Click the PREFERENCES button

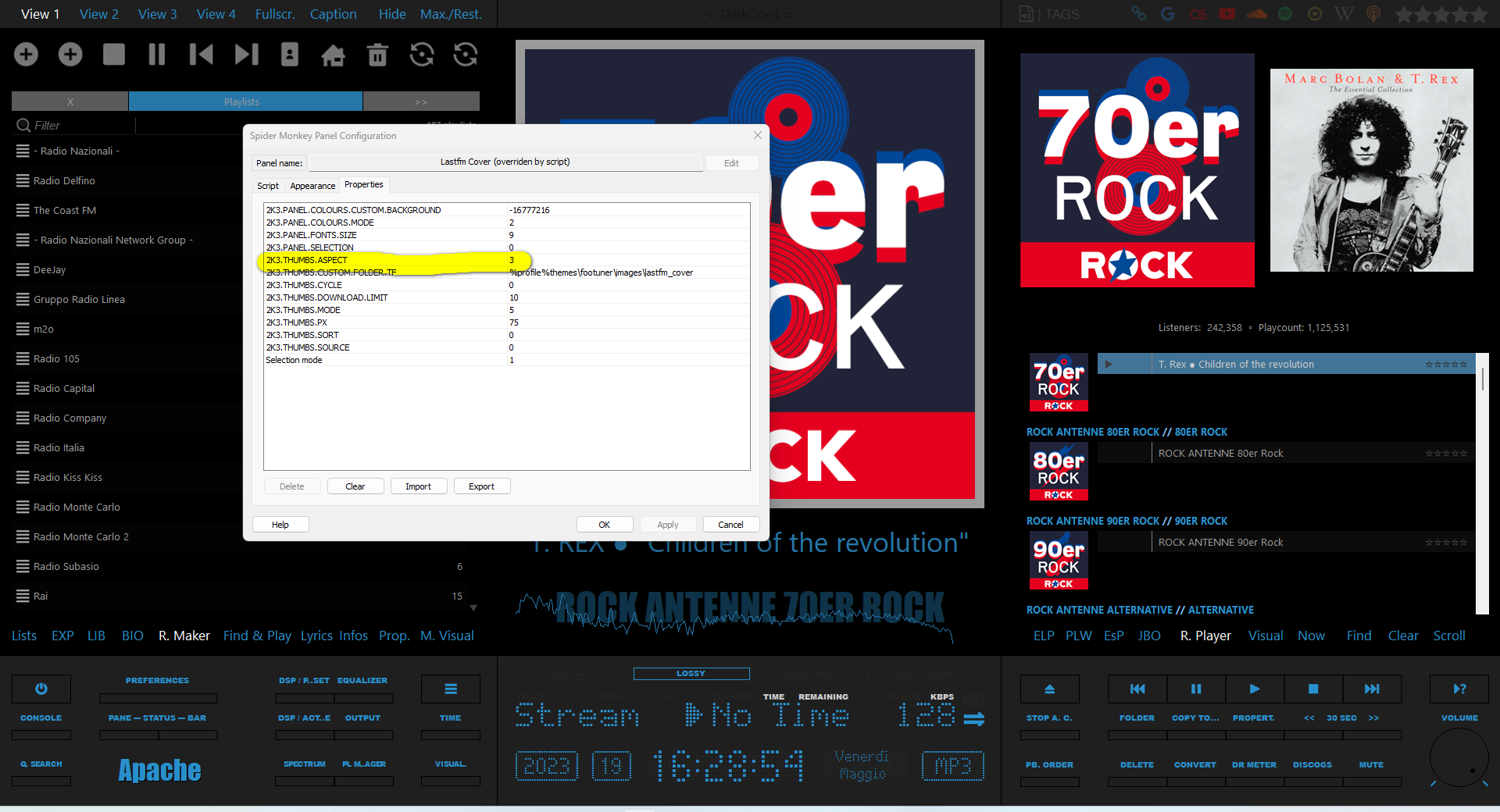point(157,681)
